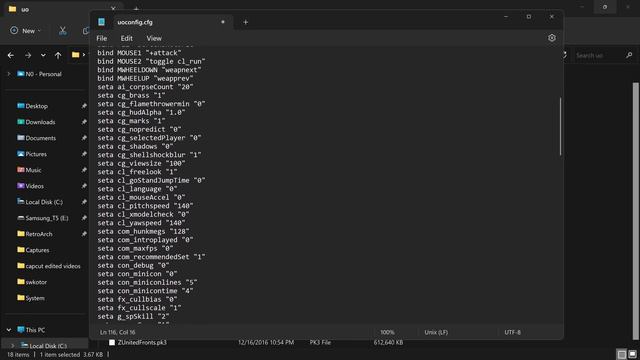
Task: Open the RetroArch folder
Action: (38, 234)
